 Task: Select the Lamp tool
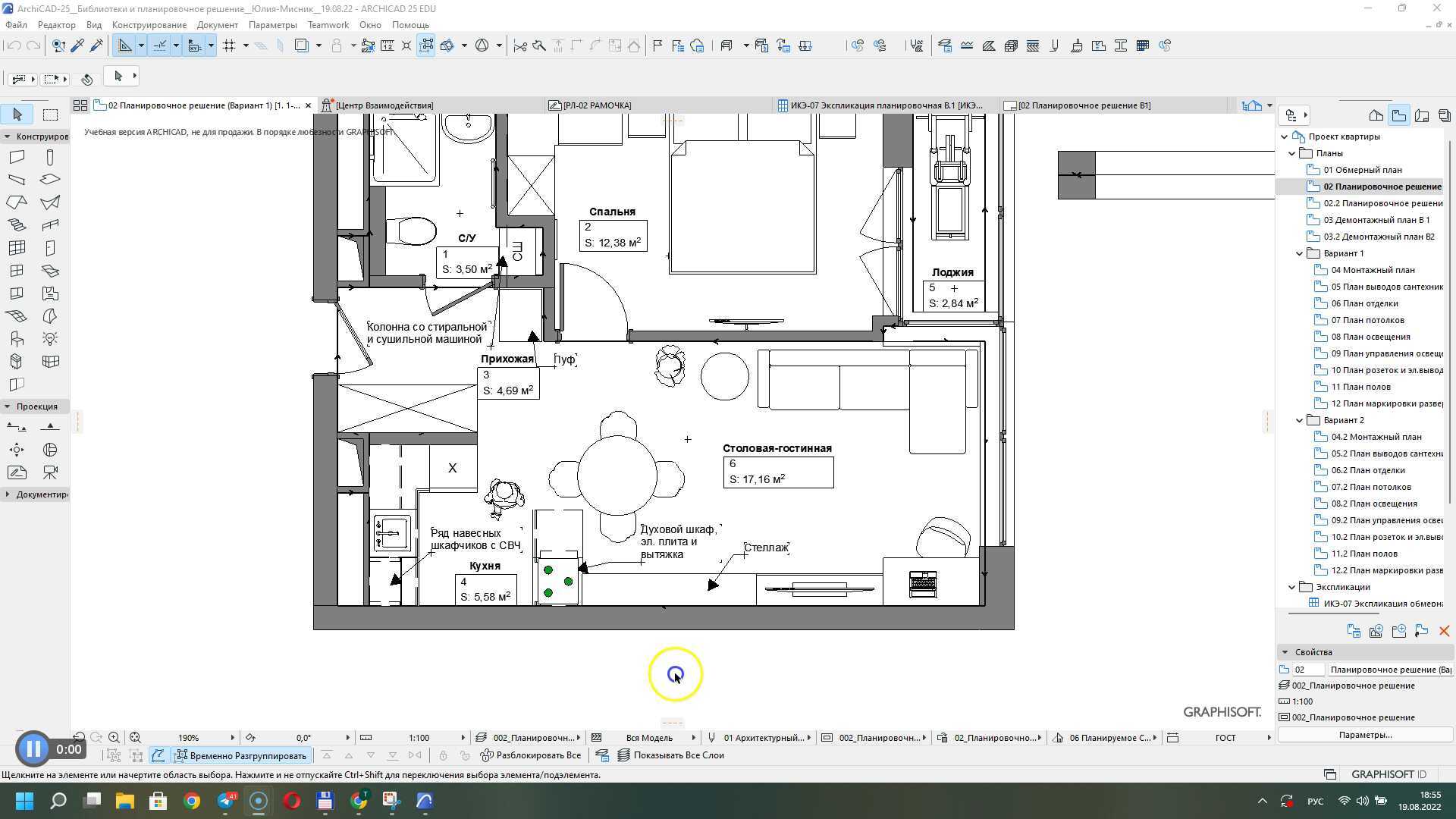[x=50, y=339]
